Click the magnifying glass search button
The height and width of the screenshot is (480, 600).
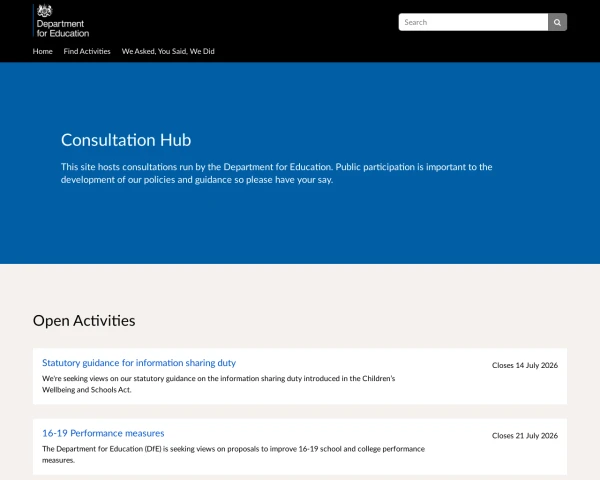(x=557, y=22)
